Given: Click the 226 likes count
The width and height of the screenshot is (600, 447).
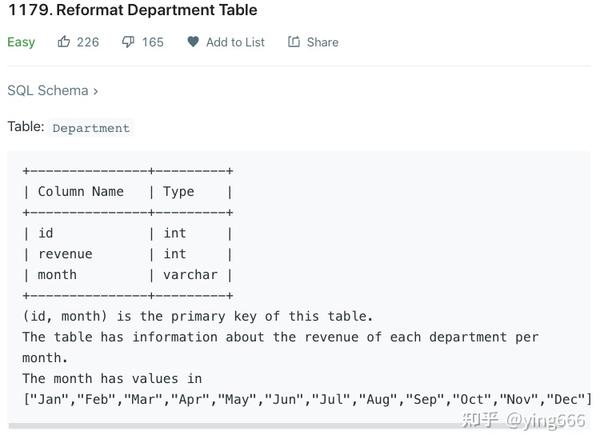Looking at the screenshot, I should (x=88, y=42).
